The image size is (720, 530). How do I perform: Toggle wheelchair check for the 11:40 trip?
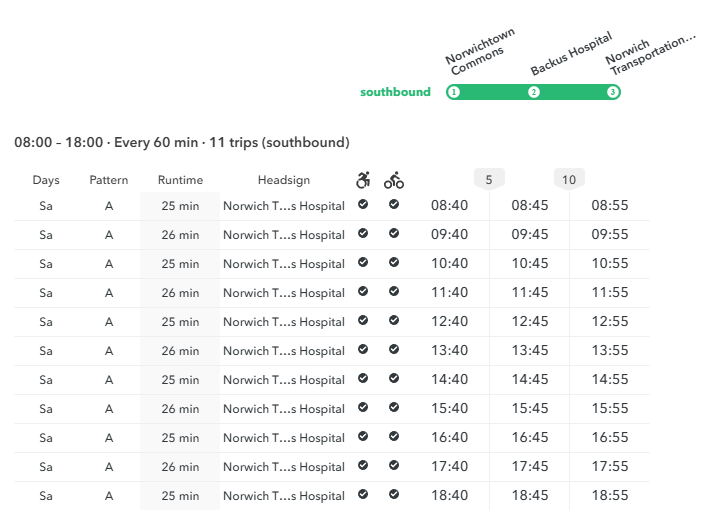point(363,291)
